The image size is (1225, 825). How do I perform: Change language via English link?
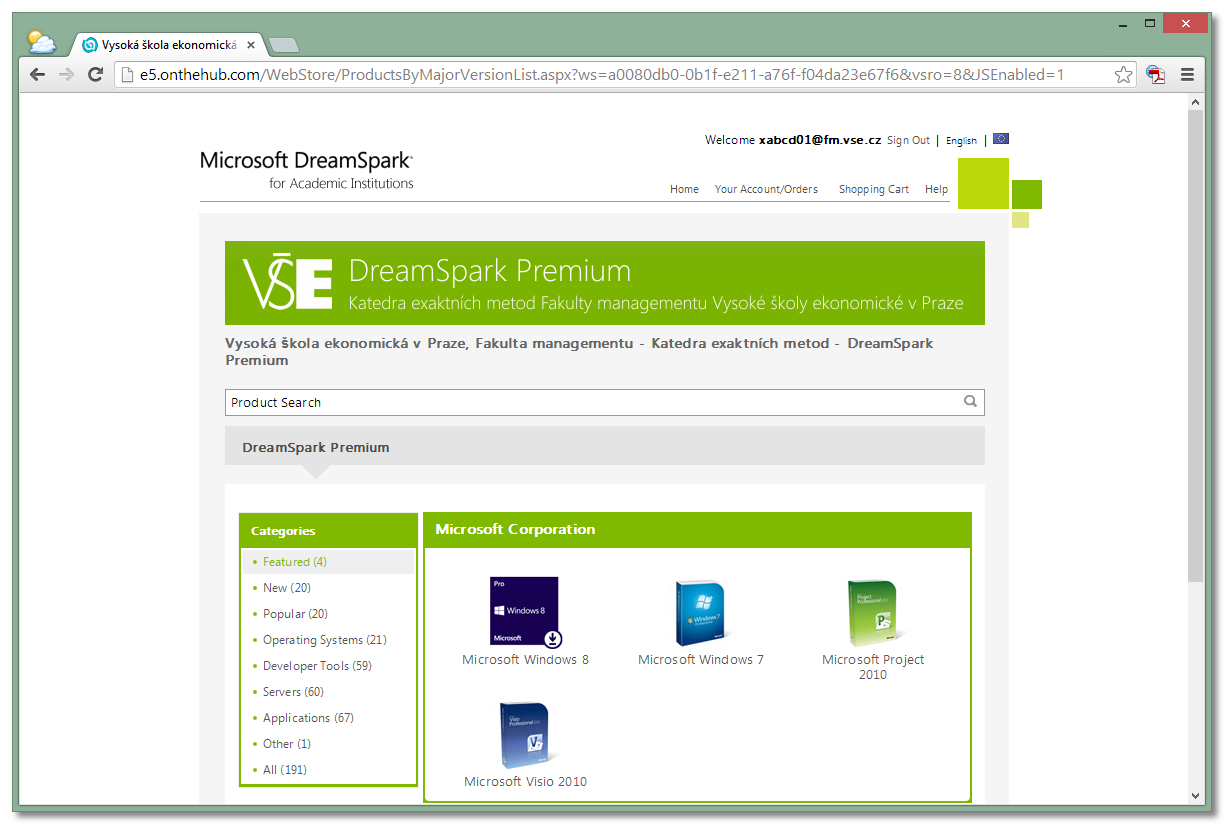click(961, 141)
